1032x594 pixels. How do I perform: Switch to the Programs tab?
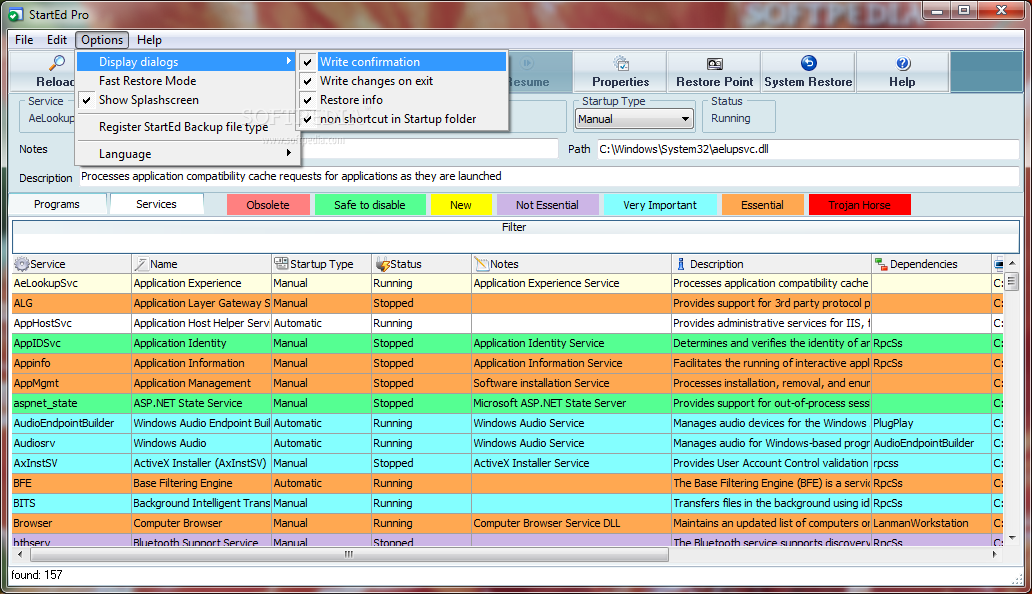(x=57, y=205)
